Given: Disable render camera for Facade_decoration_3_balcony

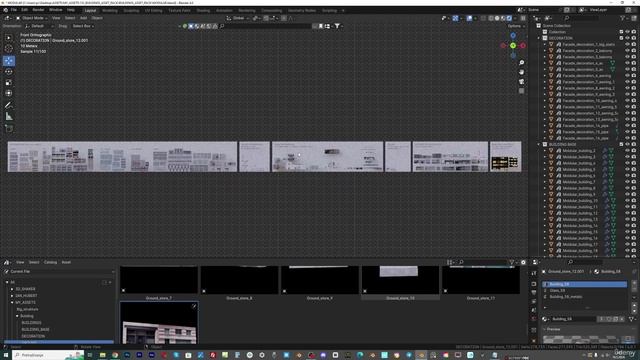Looking at the screenshot, I should point(633,57).
